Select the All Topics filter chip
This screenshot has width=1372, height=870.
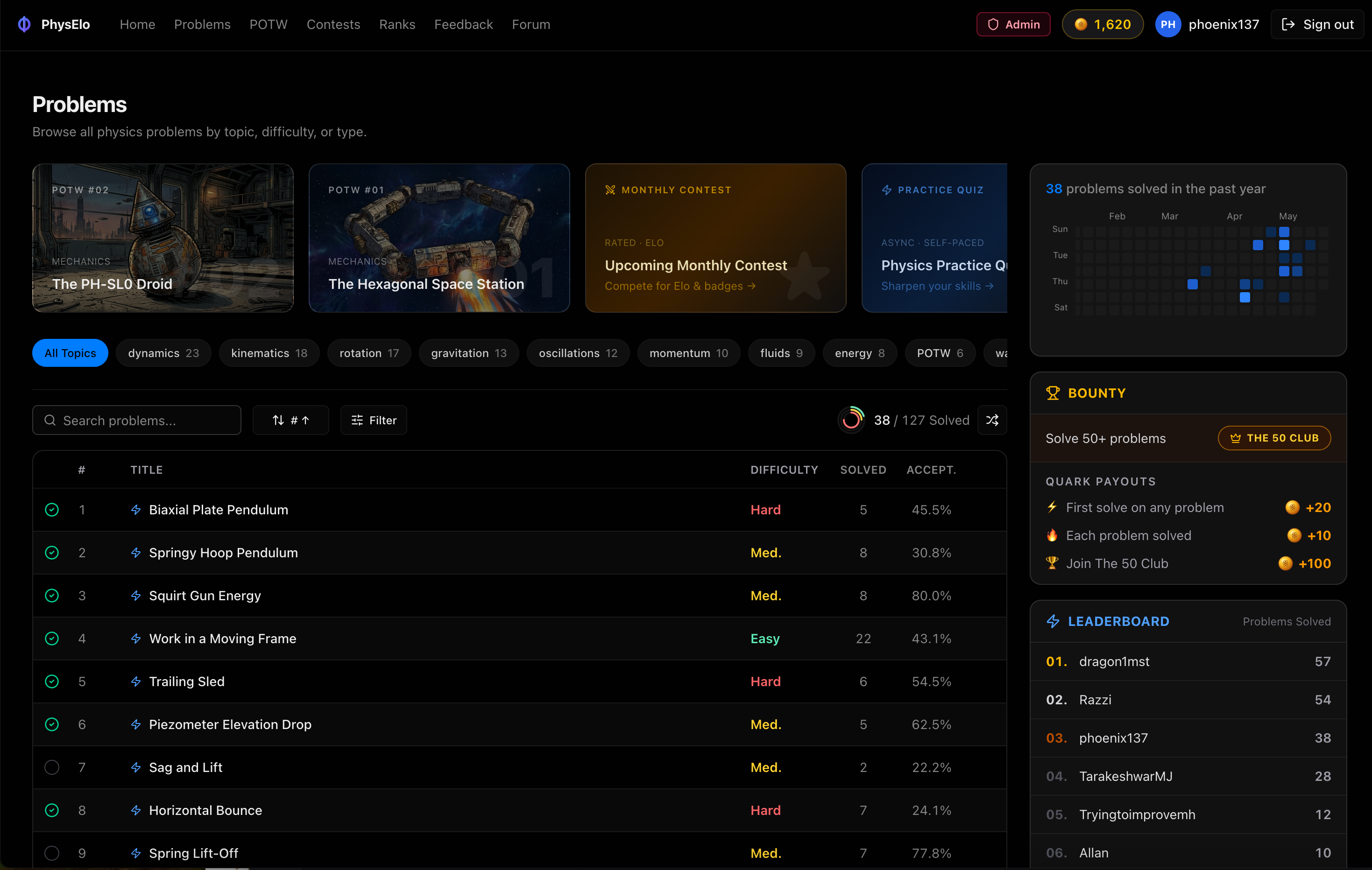click(x=70, y=353)
